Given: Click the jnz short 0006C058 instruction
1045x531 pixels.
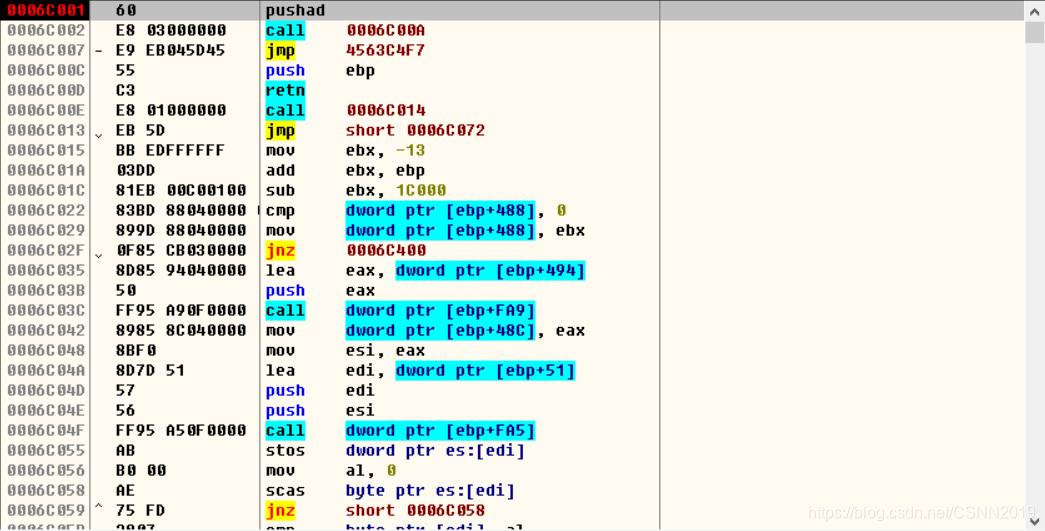Looking at the screenshot, I should (375, 510).
